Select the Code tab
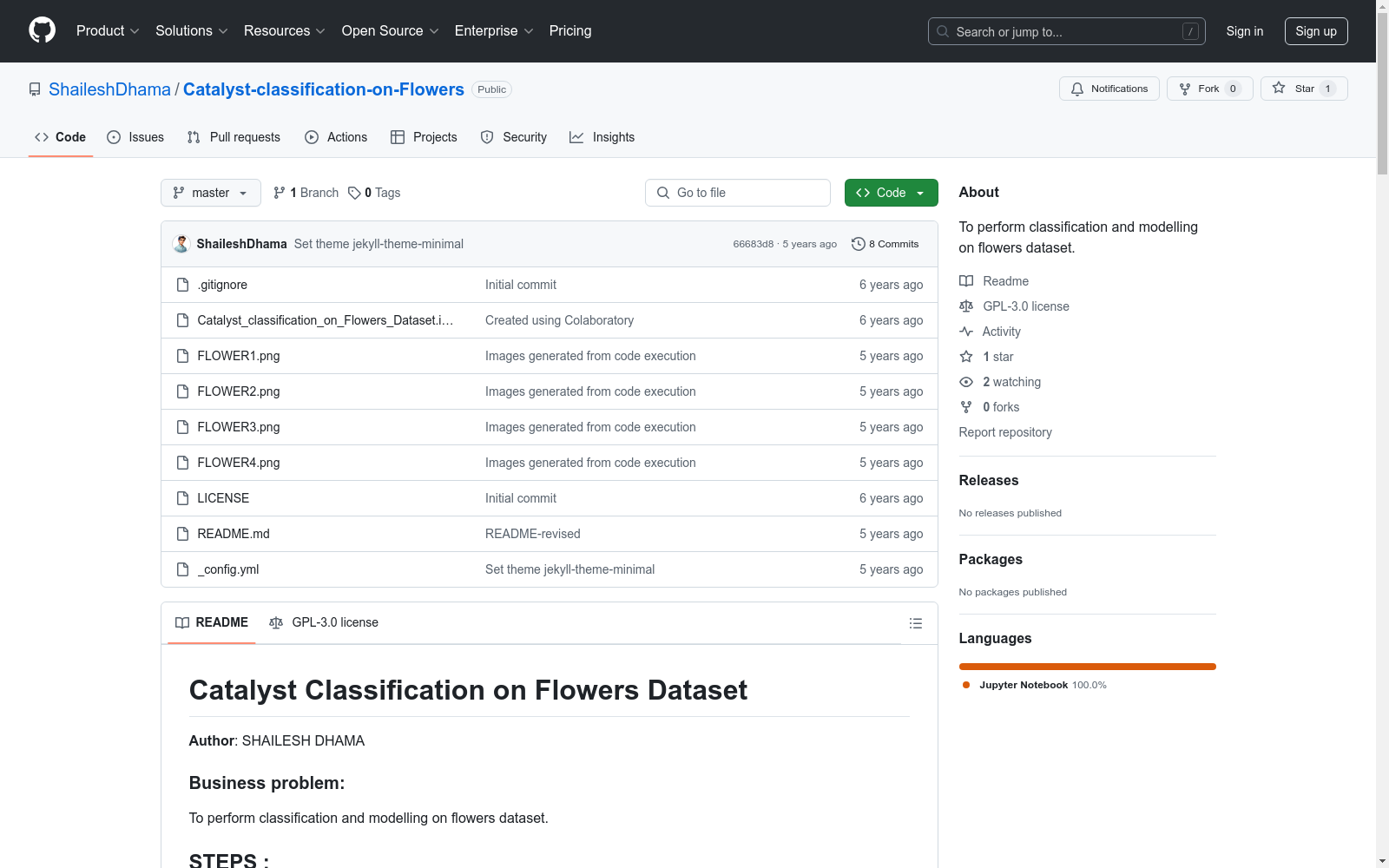This screenshot has height=868, width=1389. click(x=60, y=137)
